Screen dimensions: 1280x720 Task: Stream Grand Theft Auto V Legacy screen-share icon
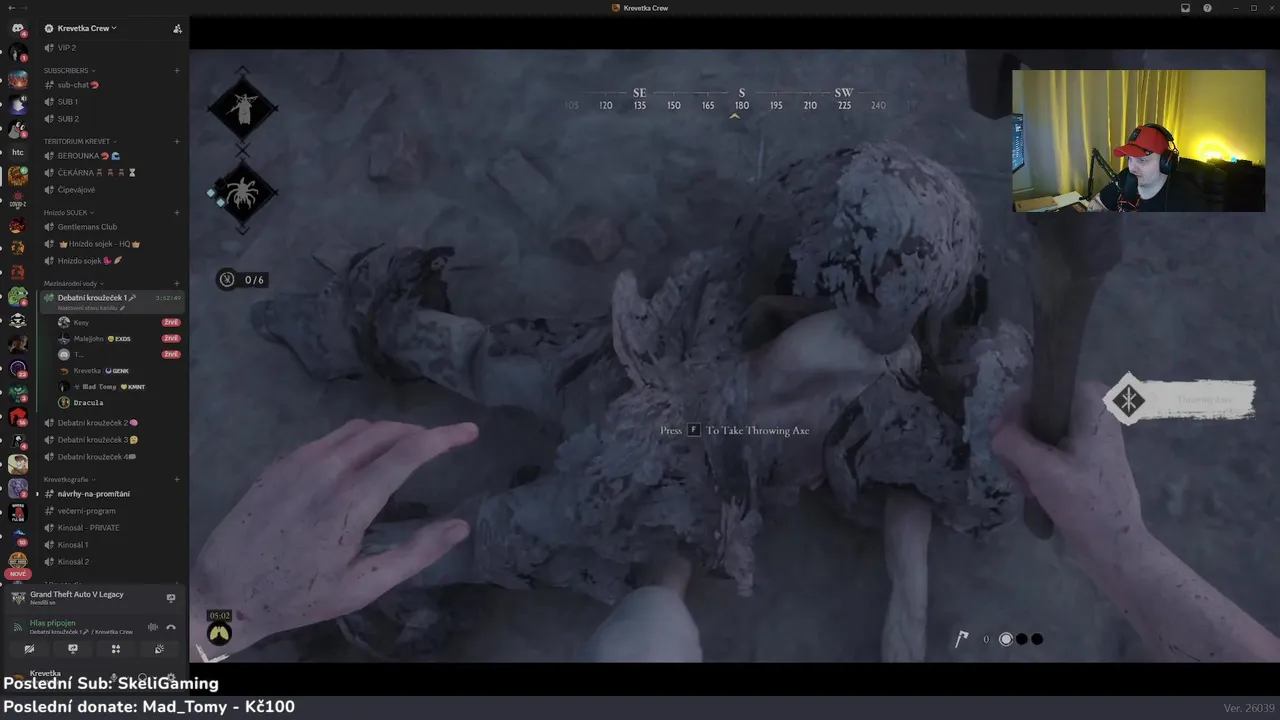(170, 598)
